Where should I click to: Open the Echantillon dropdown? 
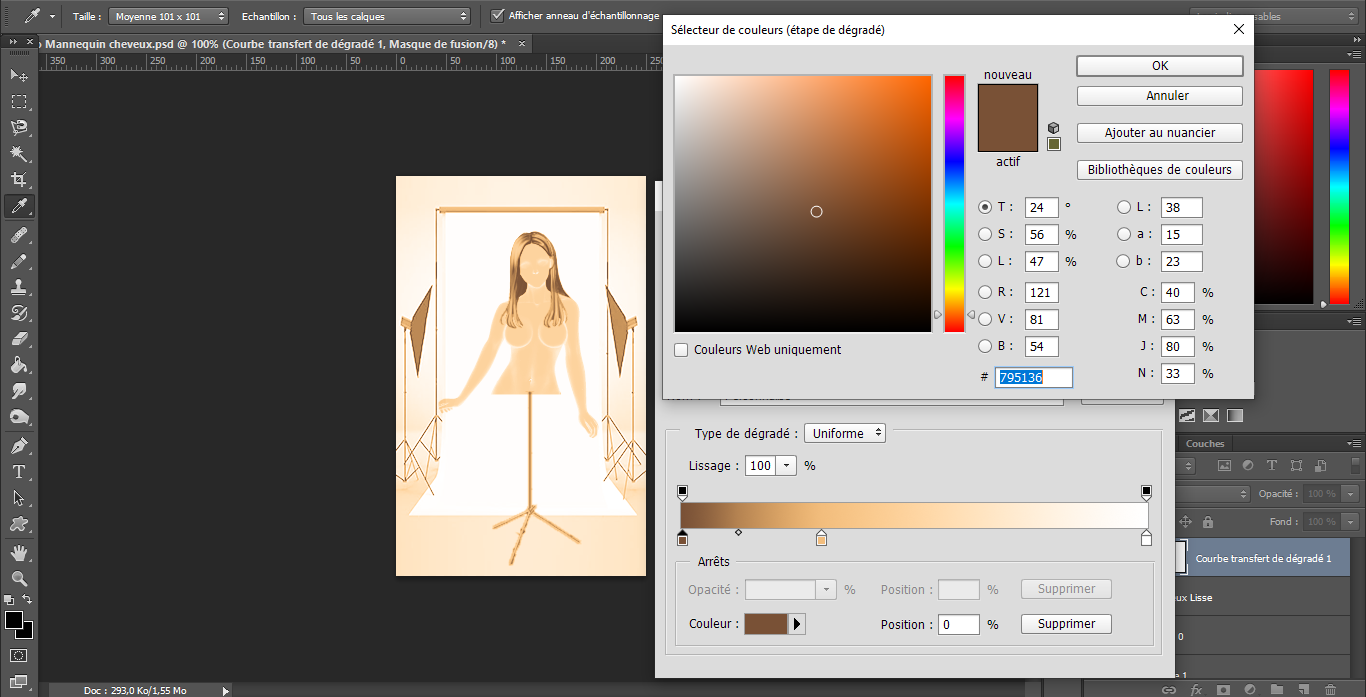[x=388, y=16]
